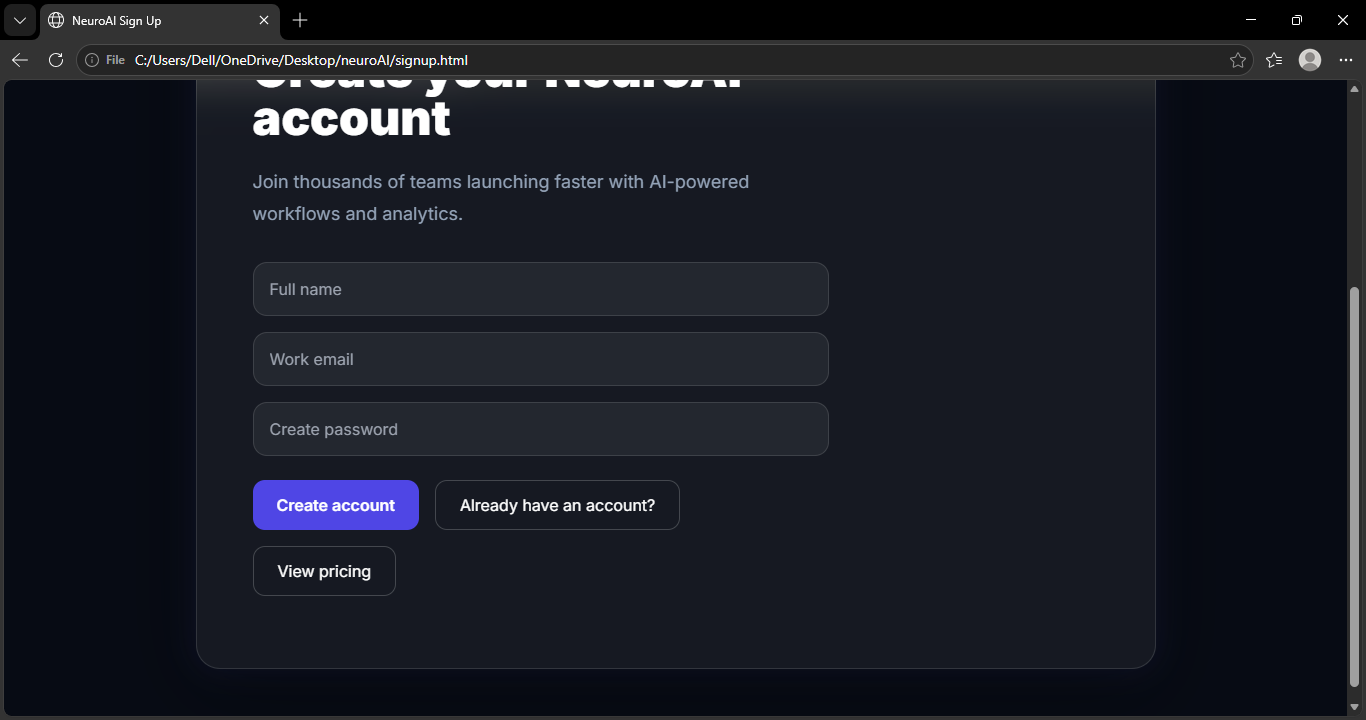Viewport: 1366px width, 720px height.
Task: Open a new tab with the plus icon
Action: click(x=300, y=20)
